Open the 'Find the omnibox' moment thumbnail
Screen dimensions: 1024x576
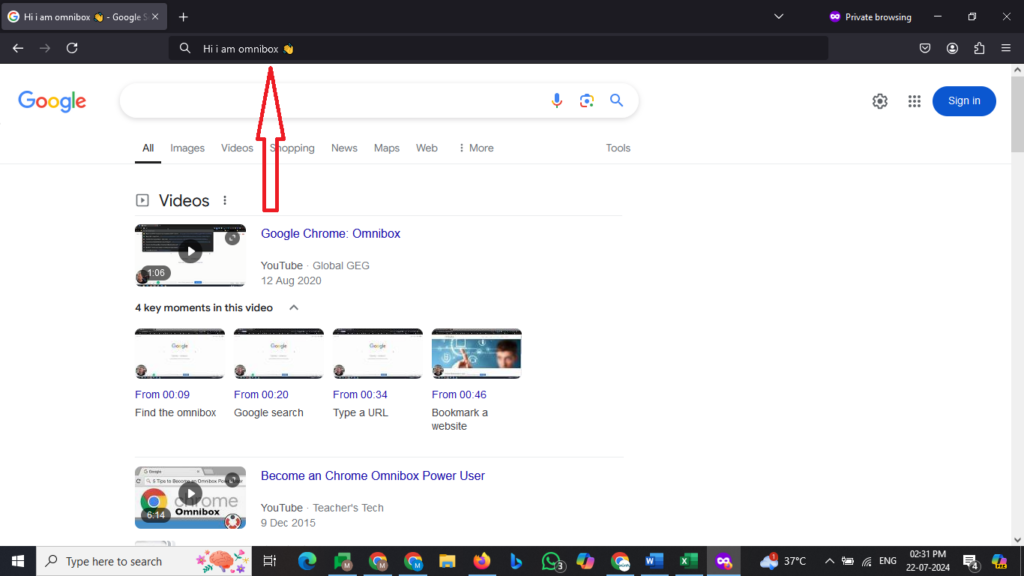pos(180,353)
